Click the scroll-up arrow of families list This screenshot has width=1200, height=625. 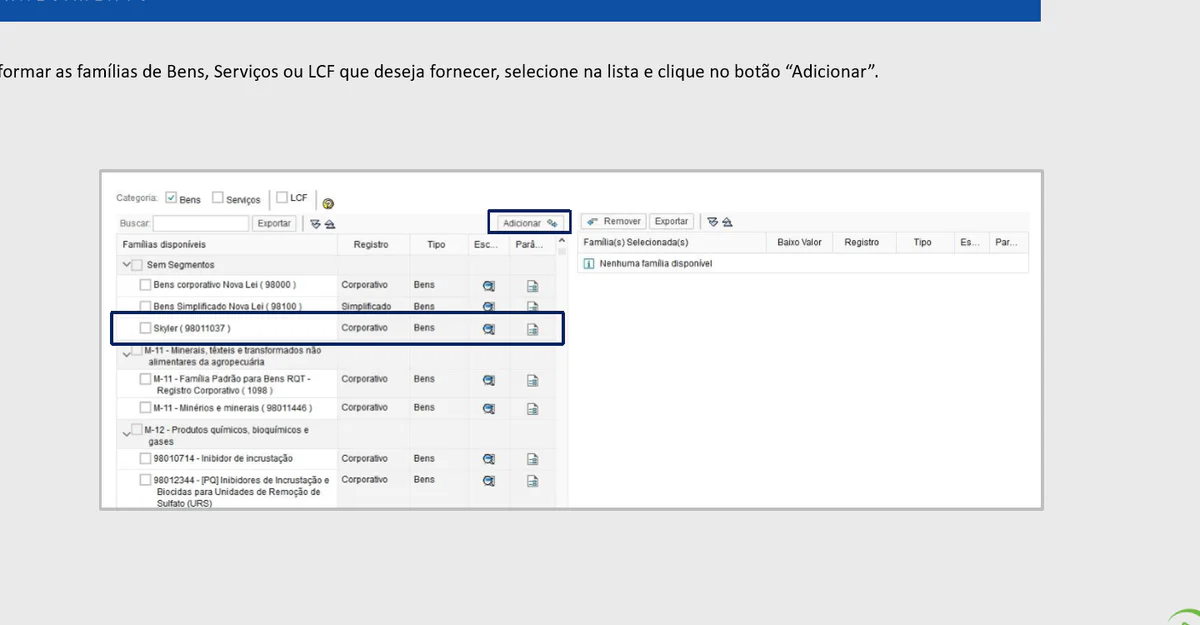[x=562, y=241]
